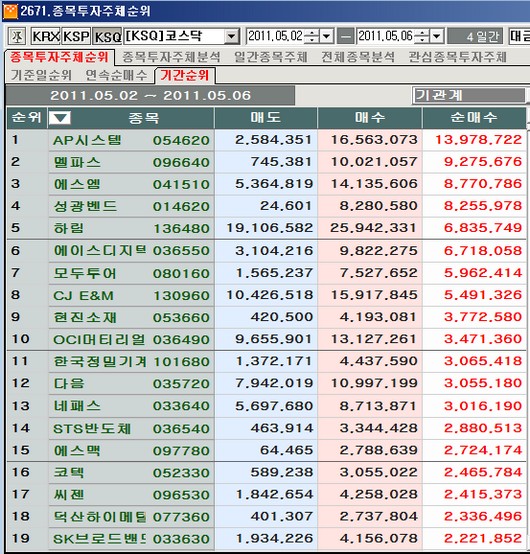530x554 pixels.
Task: Click stock code 054620
Action: pos(181,140)
